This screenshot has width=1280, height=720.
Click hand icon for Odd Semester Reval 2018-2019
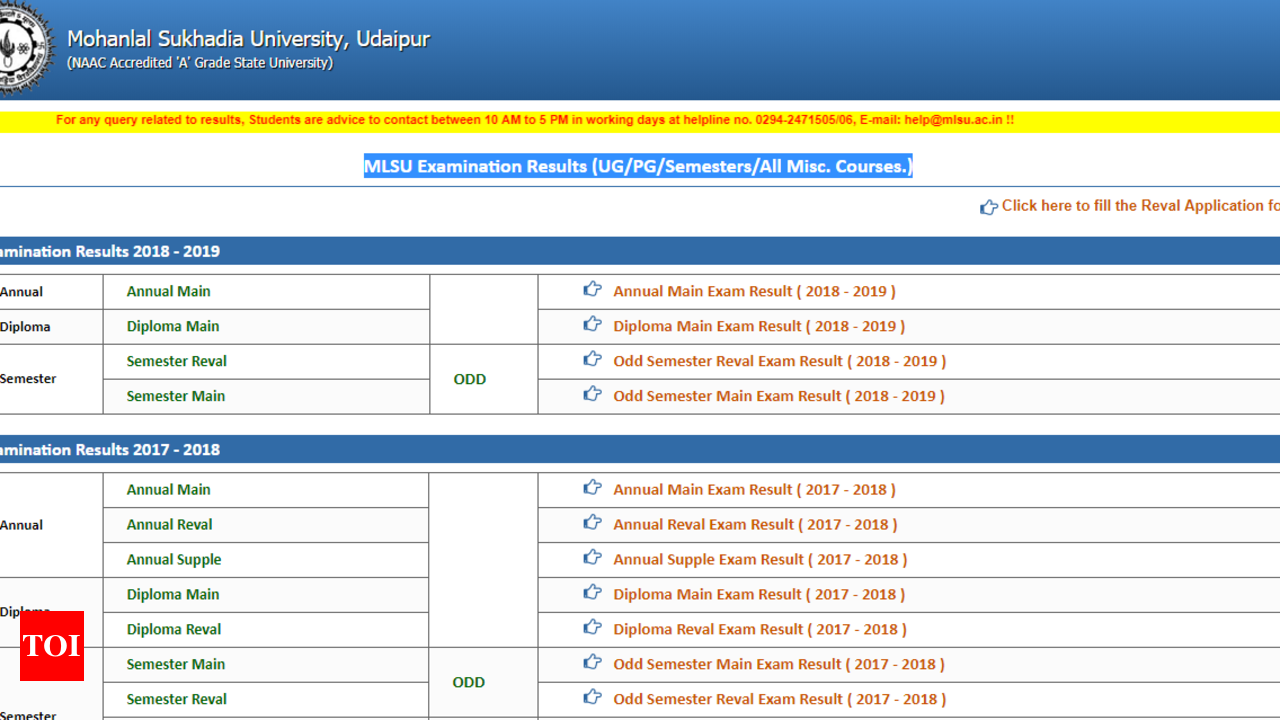click(x=593, y=360)
